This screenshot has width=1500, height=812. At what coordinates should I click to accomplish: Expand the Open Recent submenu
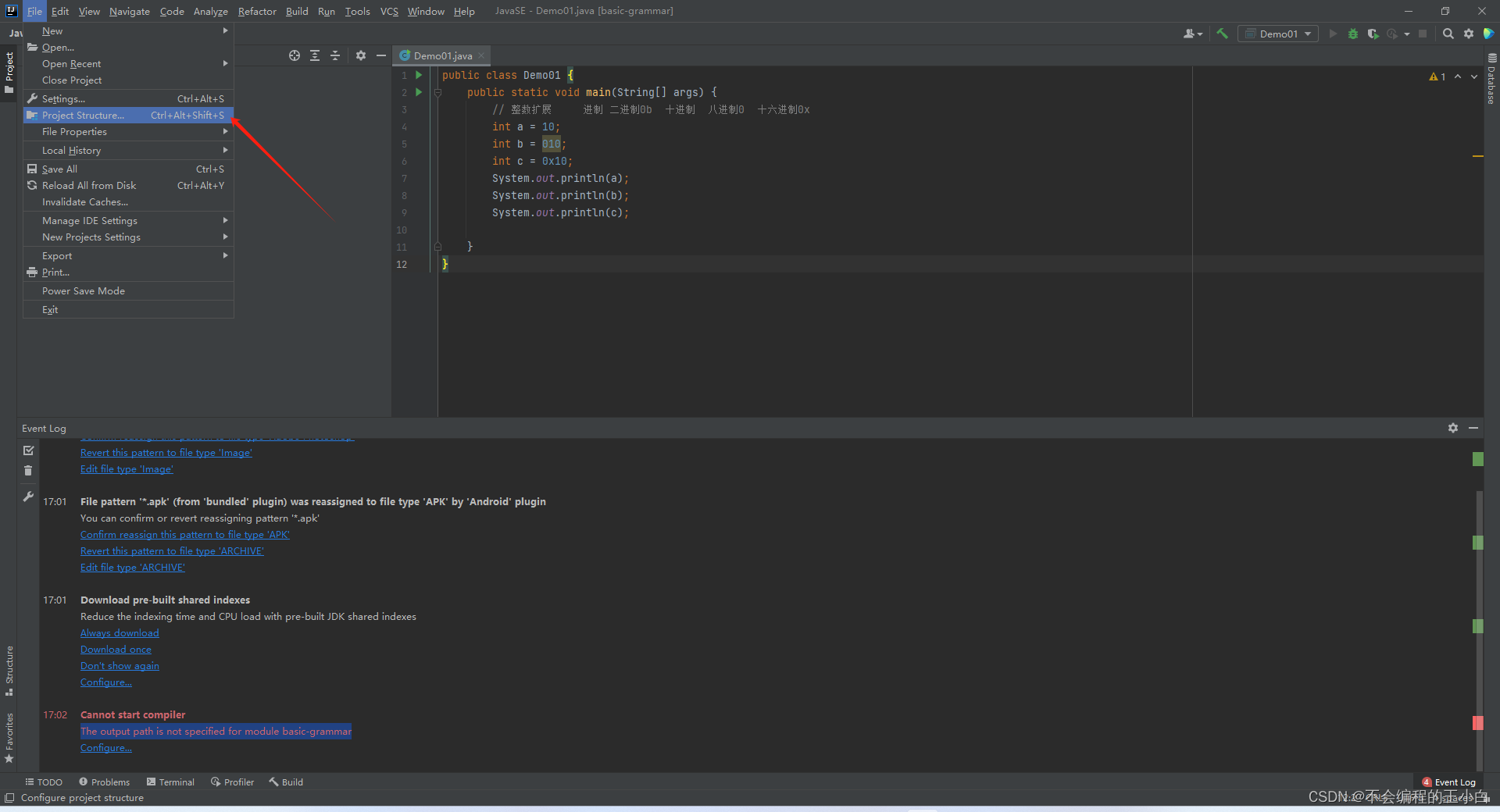click(129, 64)
